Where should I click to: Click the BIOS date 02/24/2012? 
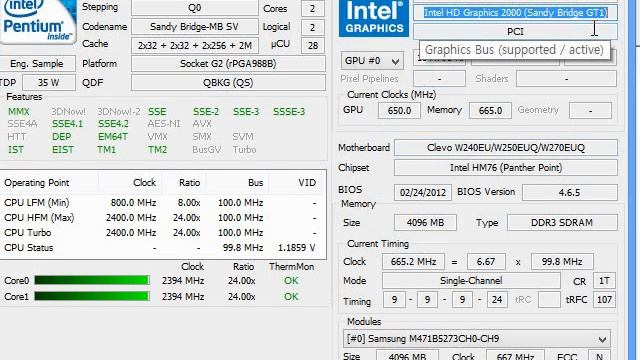click(x=423, y=192)
